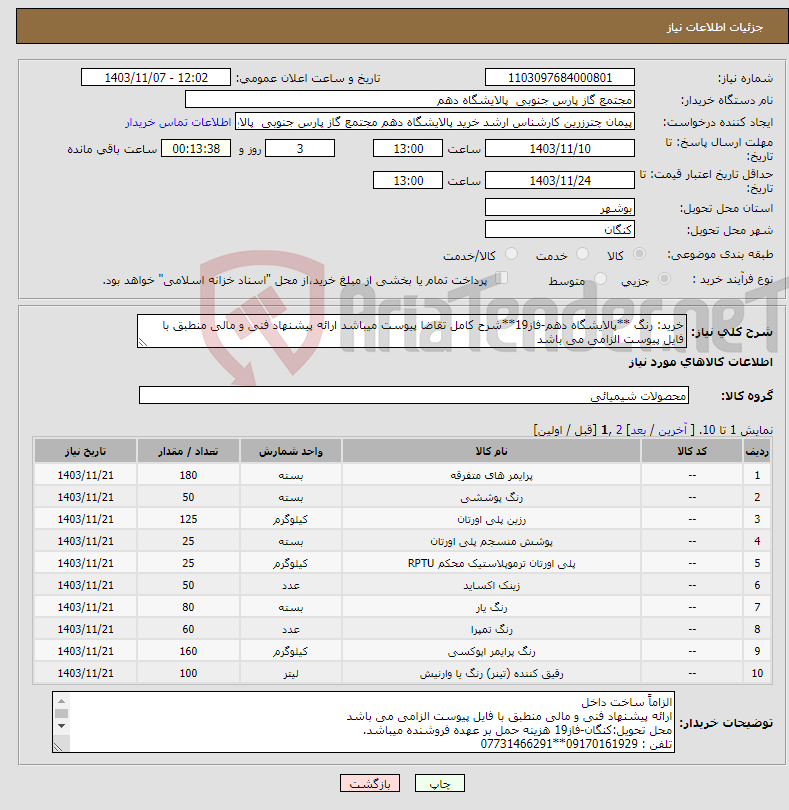The width and height of the screenshot is (789, 810).
Task: Click the days remaining field showing 3
Action: pyautogui.click(x=300, y=149)
